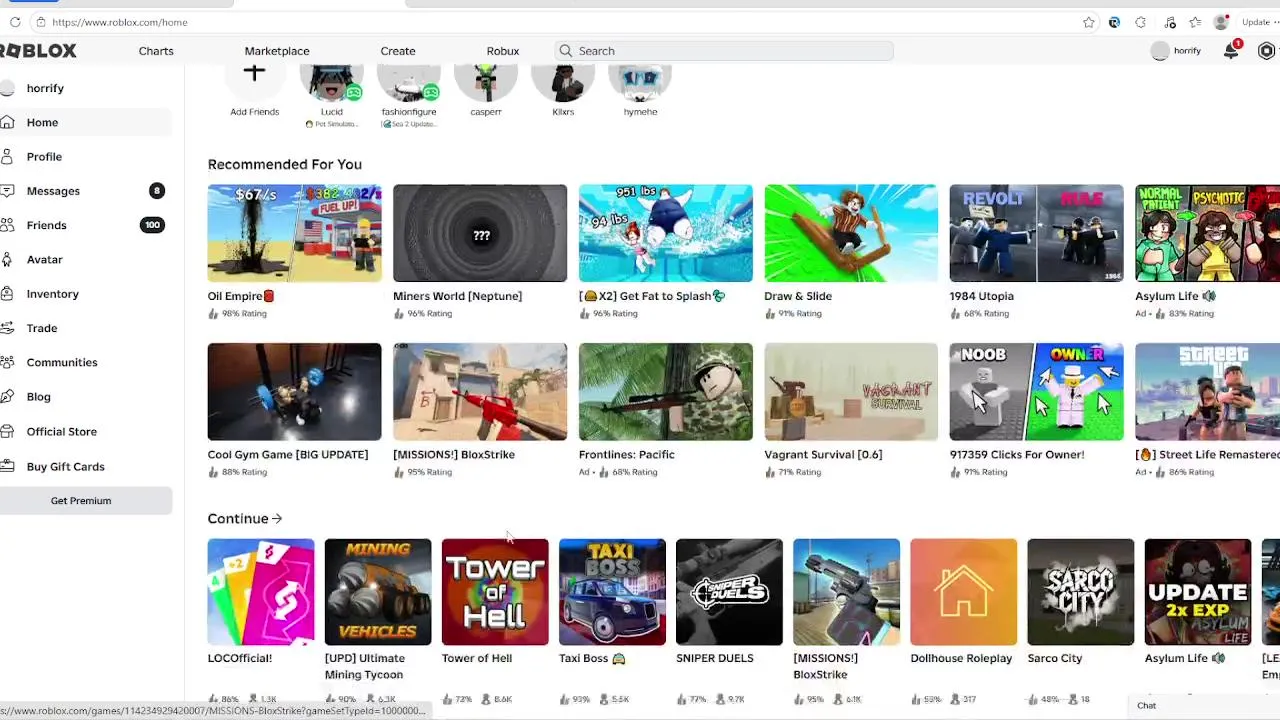Click inside the Search field
Screen dimensions: 1280x720
(x=723, y=51)
